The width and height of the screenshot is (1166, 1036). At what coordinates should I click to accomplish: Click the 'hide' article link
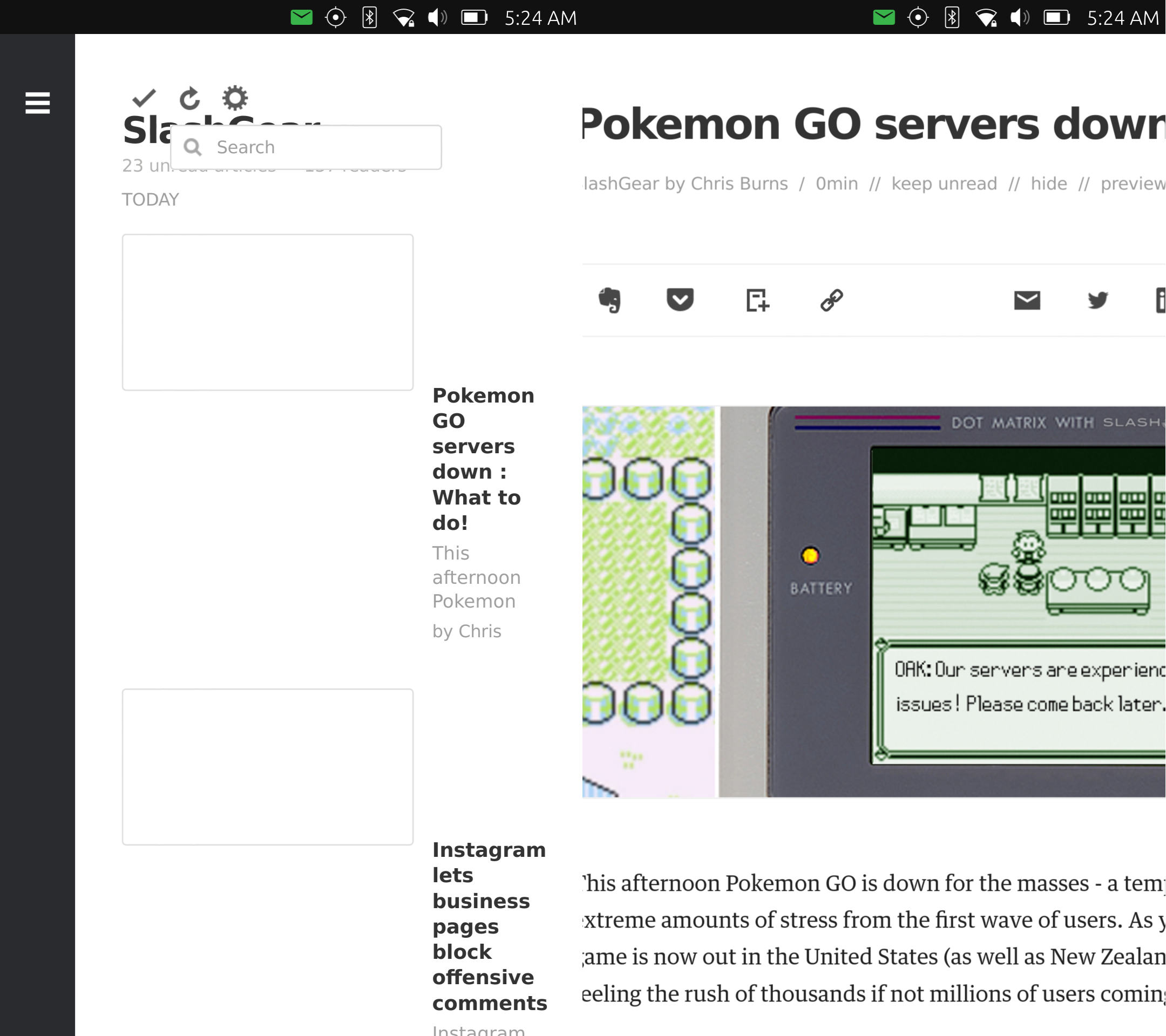[x=1048, y=183]
